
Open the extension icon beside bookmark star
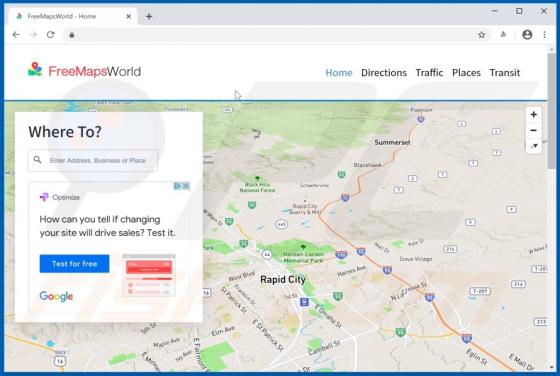coord(503,35)
